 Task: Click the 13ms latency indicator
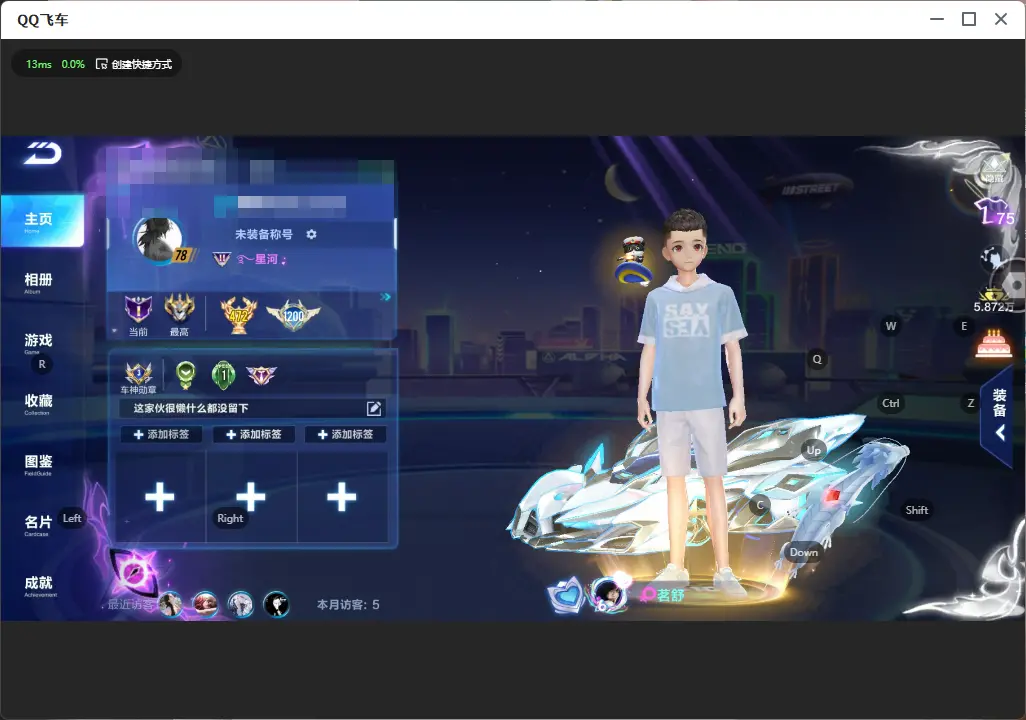tap(39, 64)
